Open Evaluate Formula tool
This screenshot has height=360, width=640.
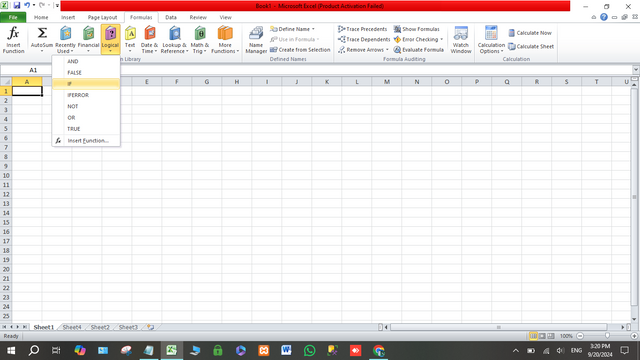click(419, 50)
